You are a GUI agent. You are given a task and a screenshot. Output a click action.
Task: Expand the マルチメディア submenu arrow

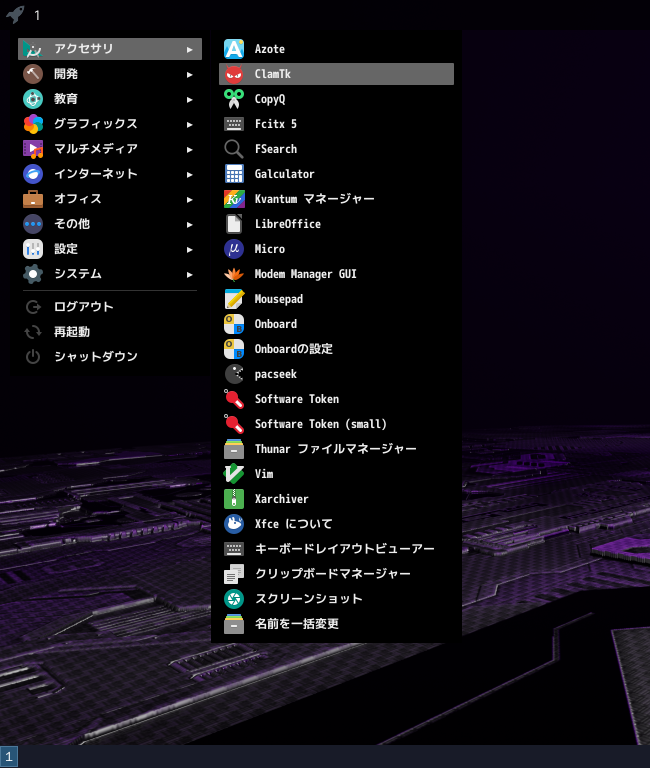(190, 149)
